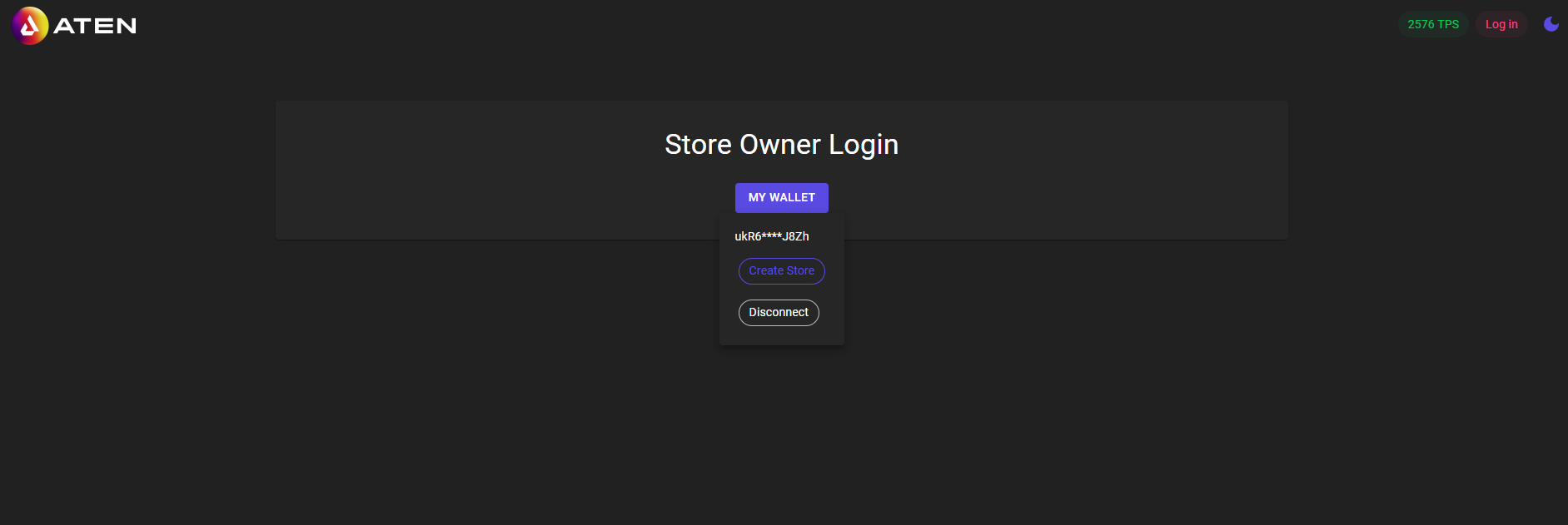
Task: Click the masked wallet address label
Action: pos(771,236)
